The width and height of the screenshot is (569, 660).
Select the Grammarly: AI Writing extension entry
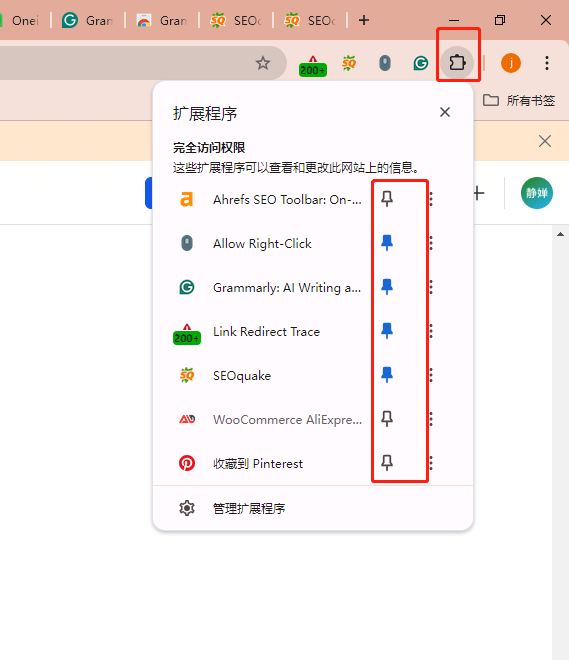[269, 287]
